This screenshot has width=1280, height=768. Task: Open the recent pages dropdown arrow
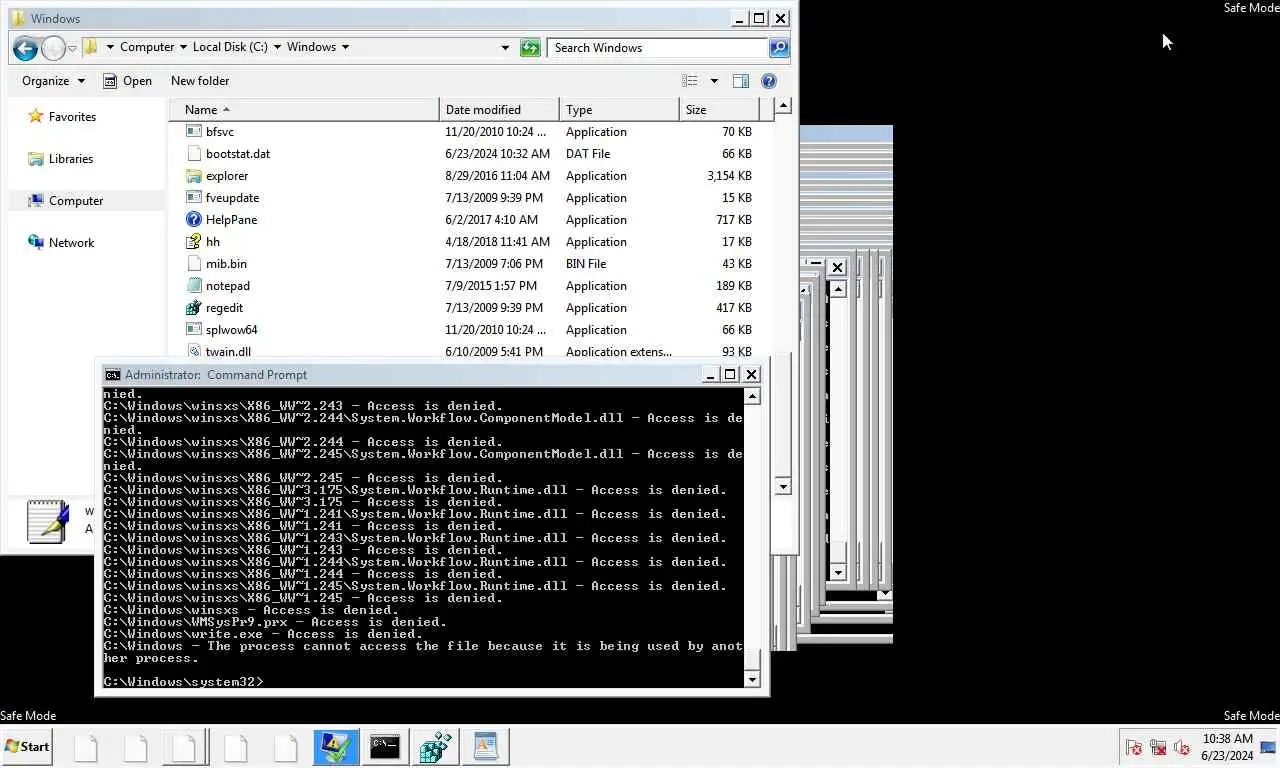(x=72, y=48)
